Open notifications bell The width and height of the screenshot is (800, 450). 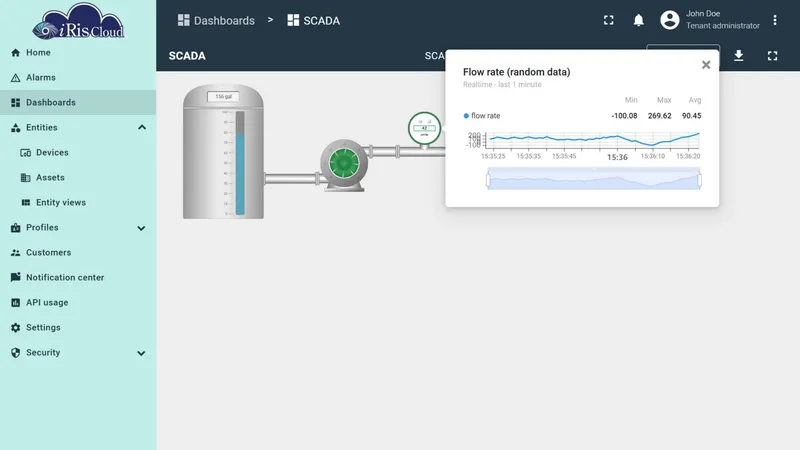(638, 20)
